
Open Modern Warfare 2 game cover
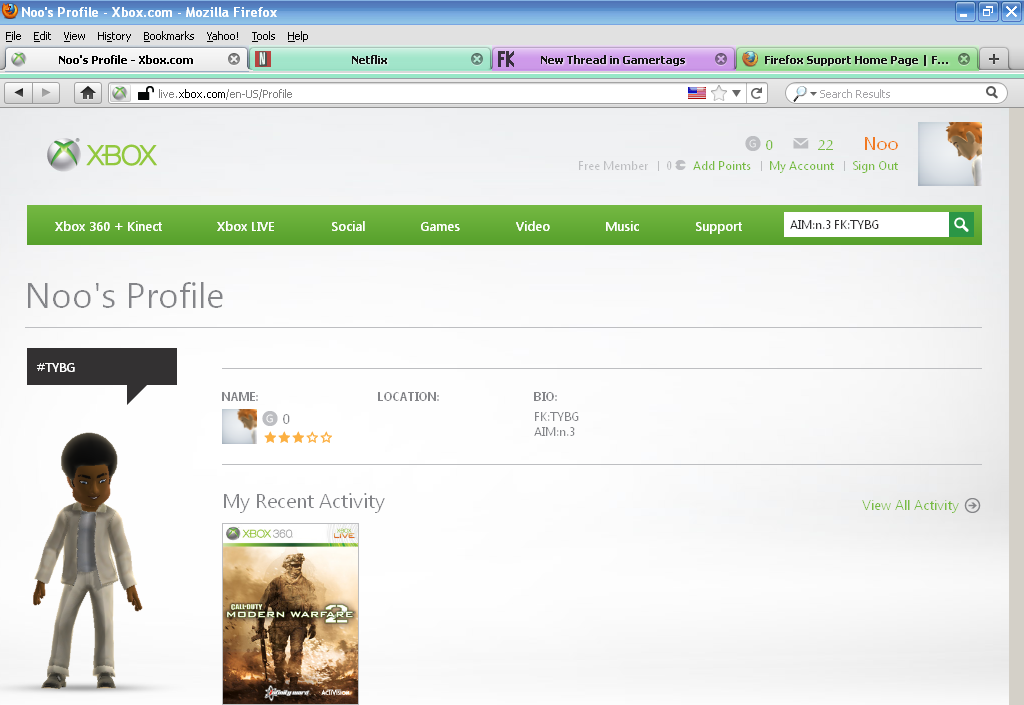point(291,614)
